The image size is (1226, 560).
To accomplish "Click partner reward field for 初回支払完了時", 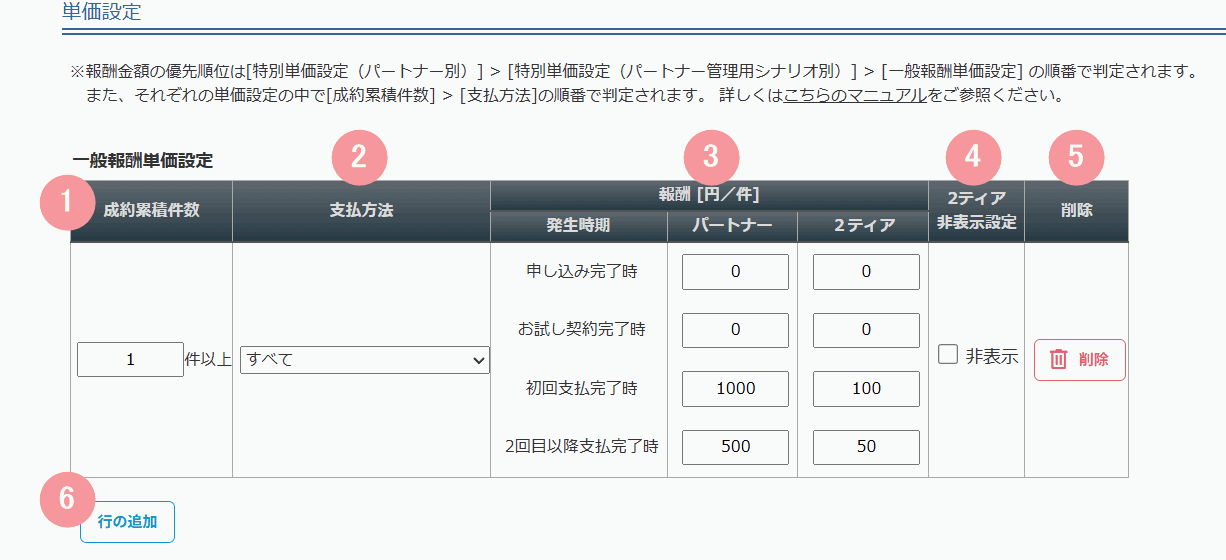I will click(735, 389).
